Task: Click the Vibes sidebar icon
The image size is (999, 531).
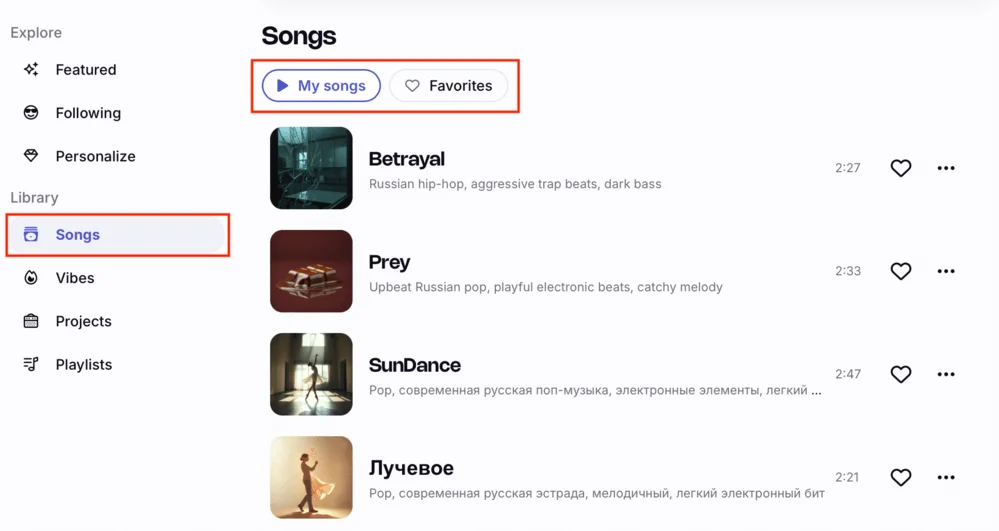Action: pyautogui.click(x=31, y=278)
